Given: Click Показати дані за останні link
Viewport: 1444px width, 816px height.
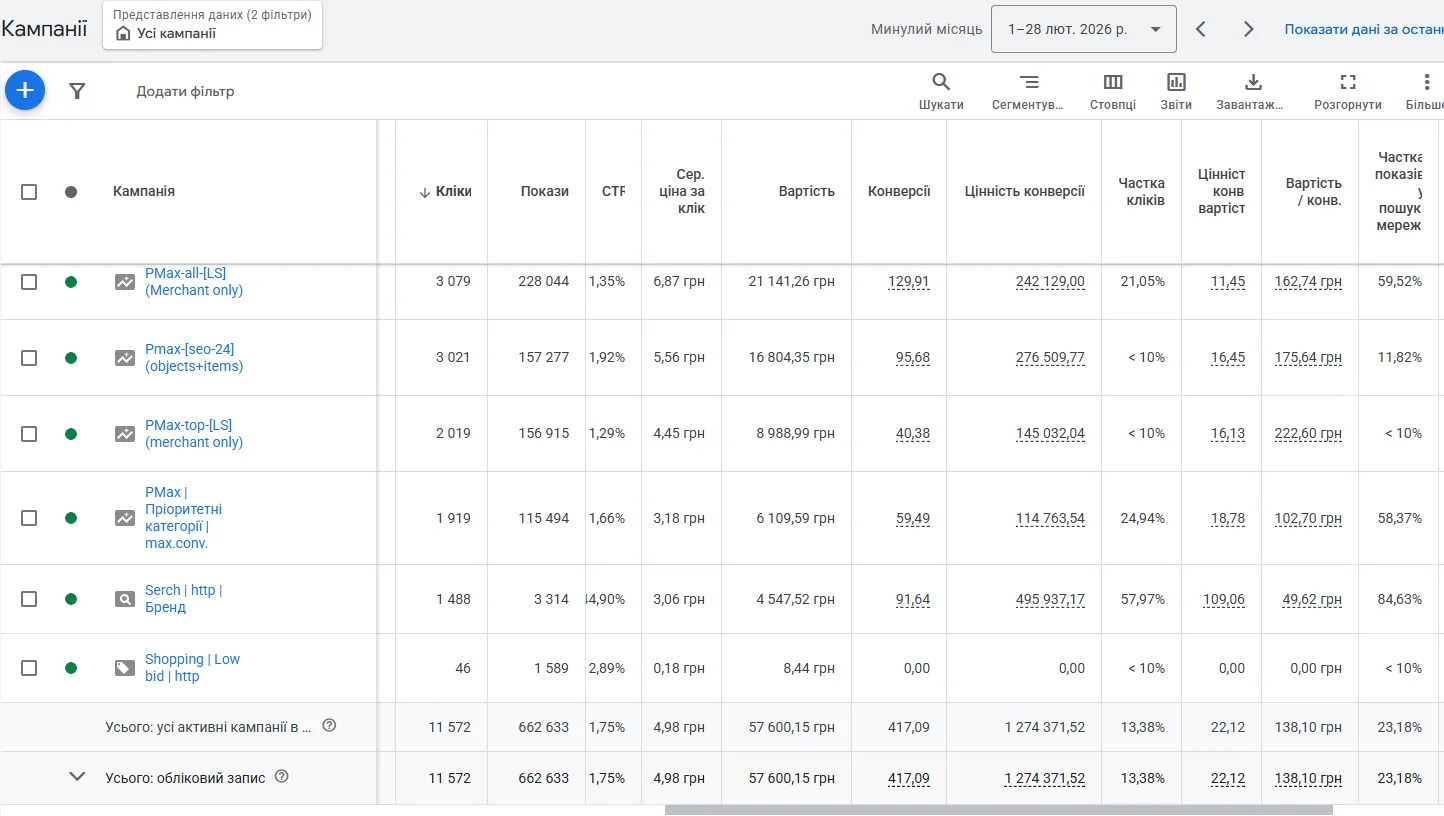Looking at the screenshot, I should tap(1364, 29).
